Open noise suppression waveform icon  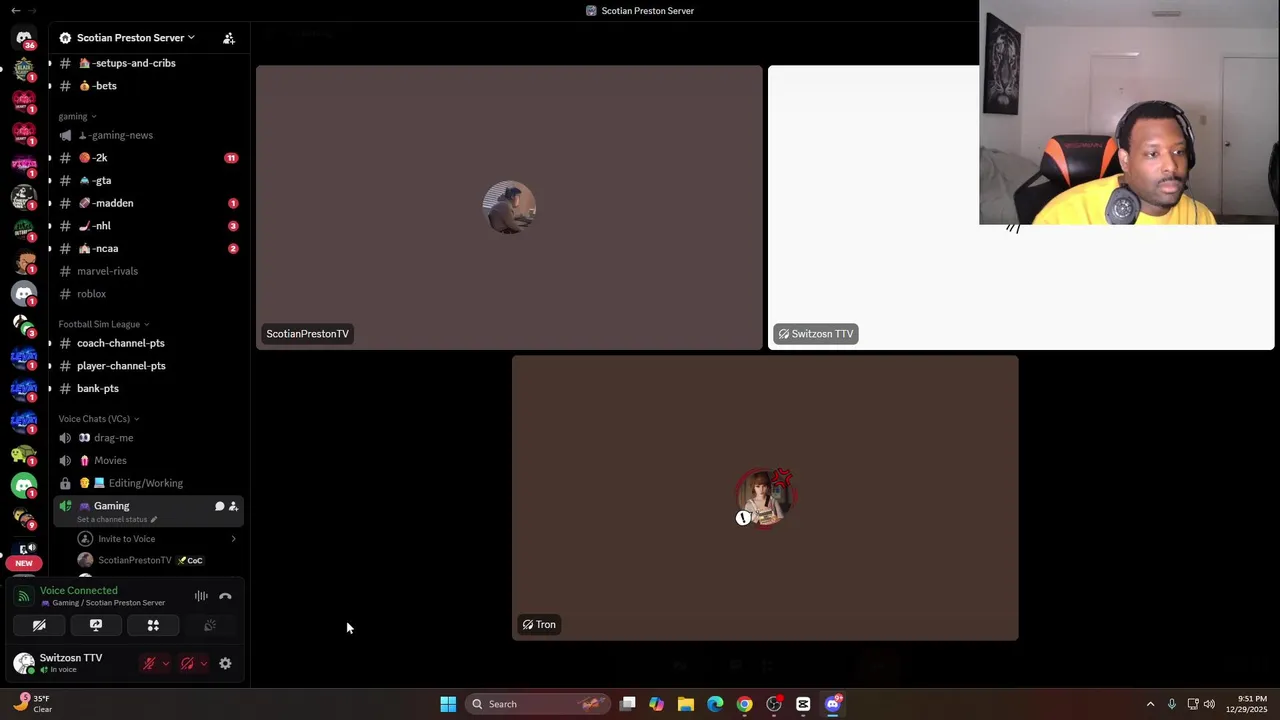[201, 597]
